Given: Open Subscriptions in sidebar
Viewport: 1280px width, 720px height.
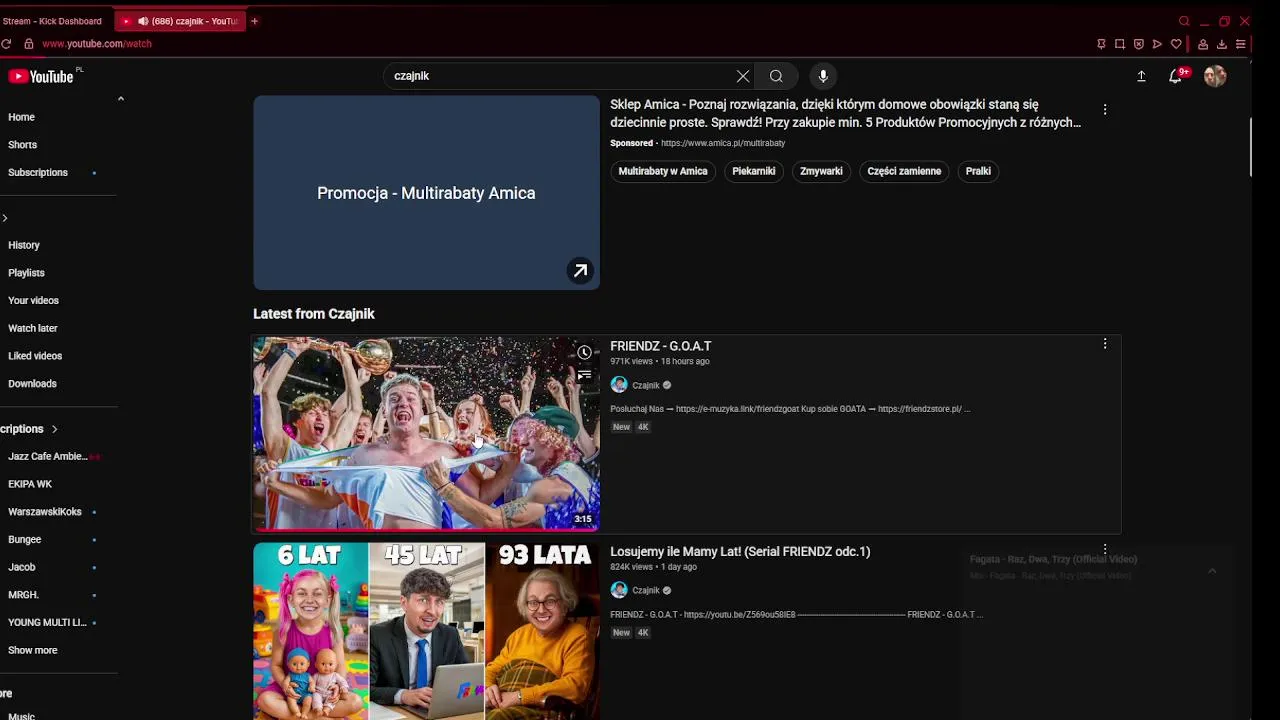Looking at the screenshot, I should (38, 173).
